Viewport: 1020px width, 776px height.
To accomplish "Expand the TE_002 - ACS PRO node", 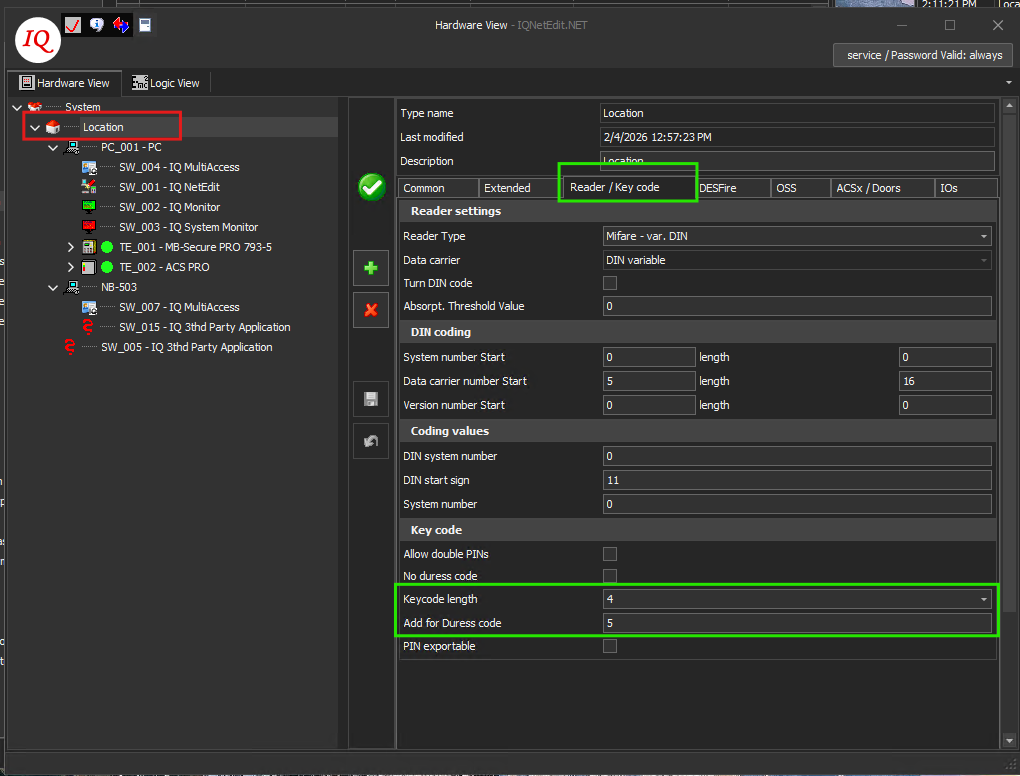I will coord(71,267).
